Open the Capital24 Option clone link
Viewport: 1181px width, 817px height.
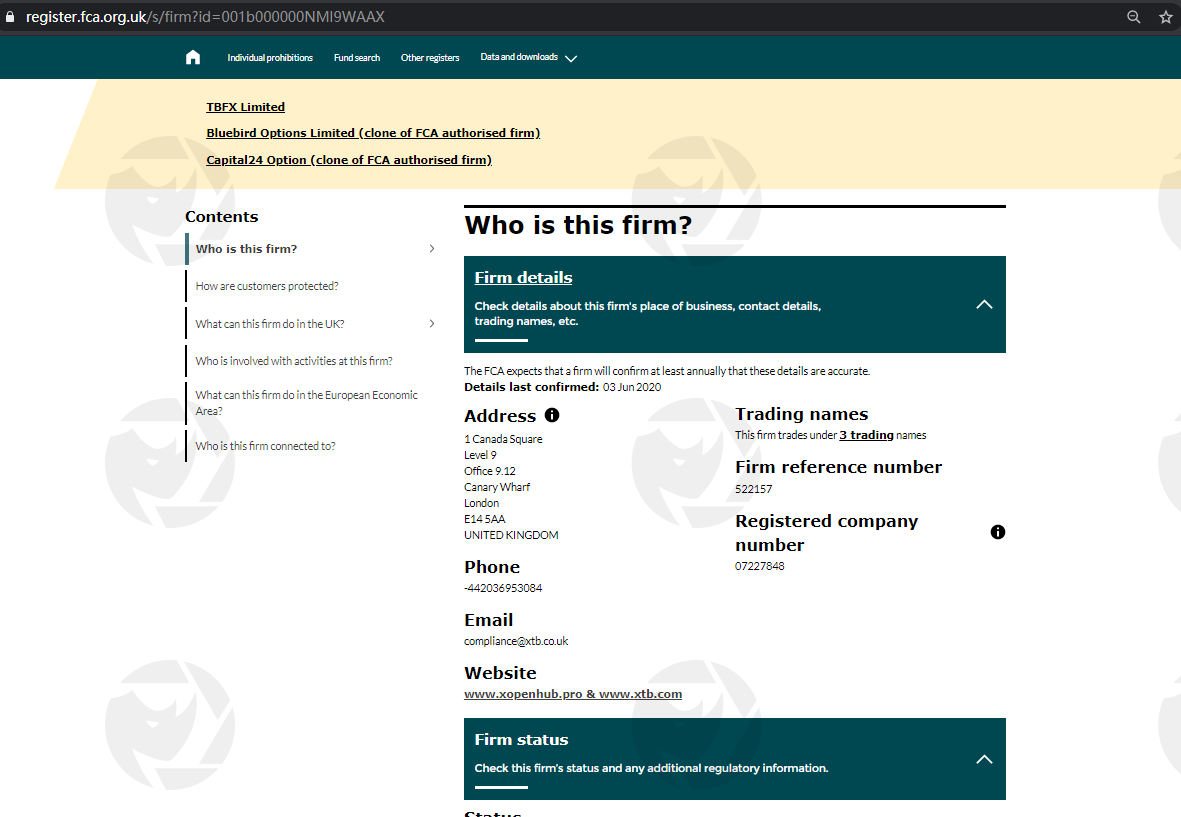tap(349, 160)
